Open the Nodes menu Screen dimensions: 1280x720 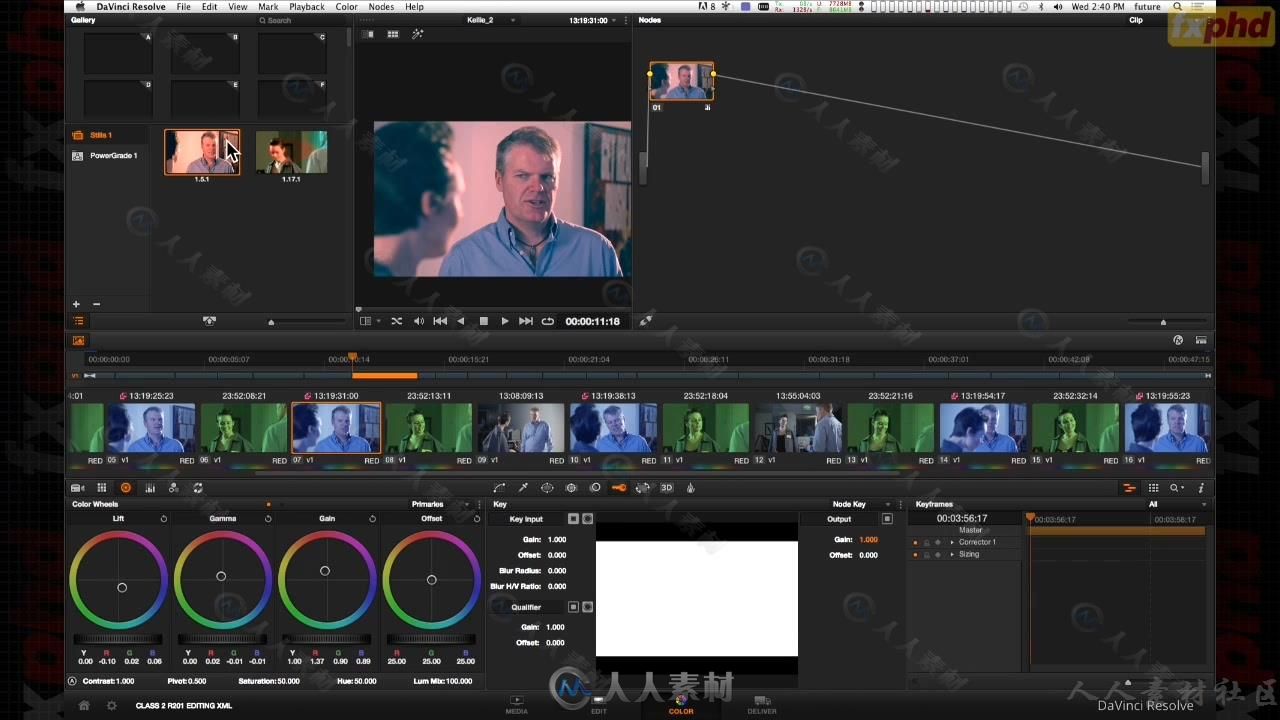click(x=381, y=7)
